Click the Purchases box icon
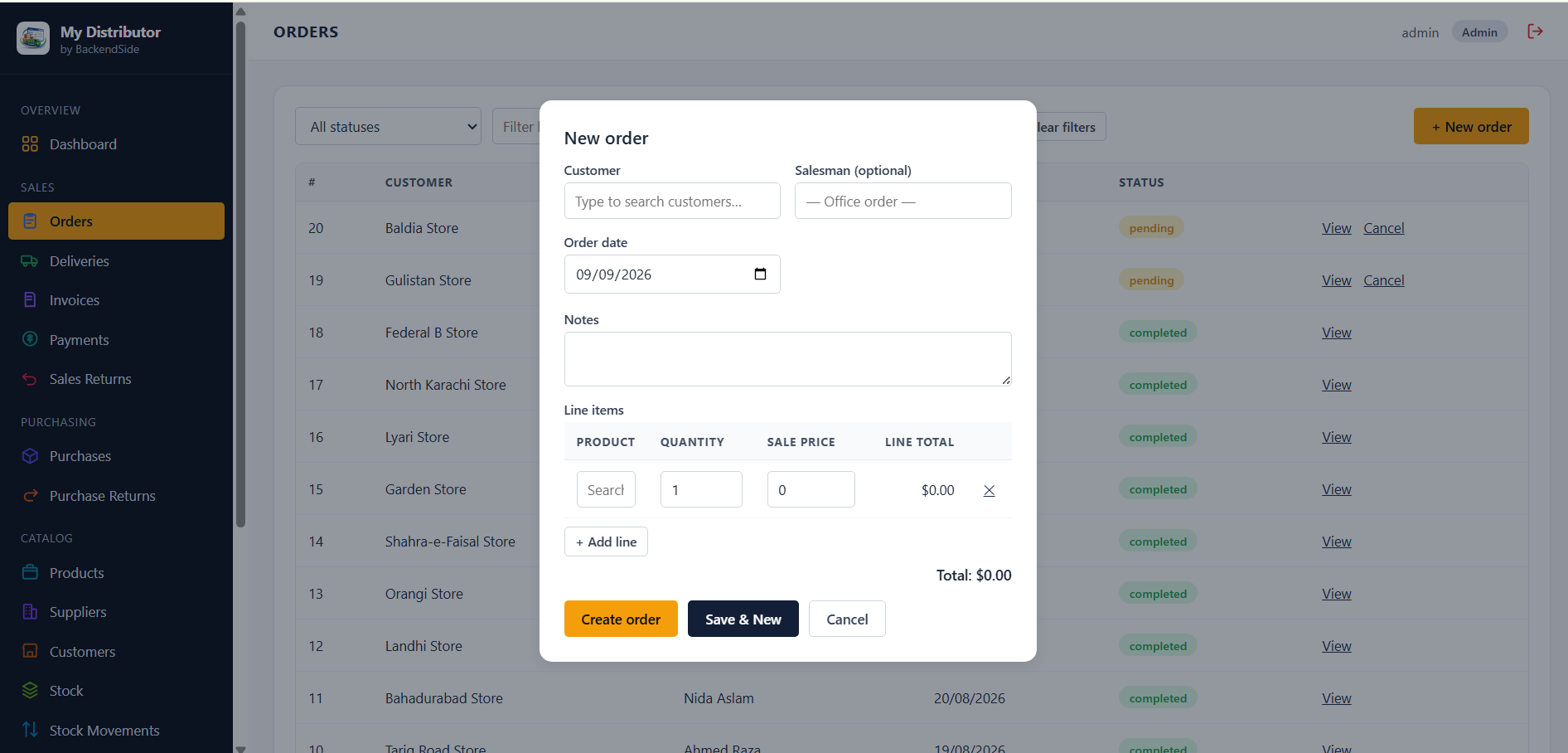The width and height of the screenshot is (1568, 753). pyautogui.click(x=30, y=456)
